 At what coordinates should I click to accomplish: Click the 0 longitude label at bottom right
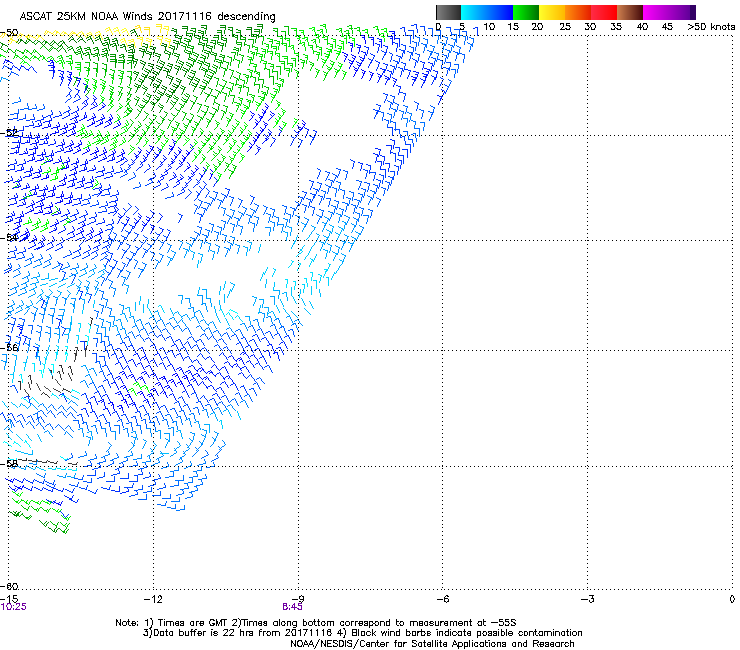(731, 598)
